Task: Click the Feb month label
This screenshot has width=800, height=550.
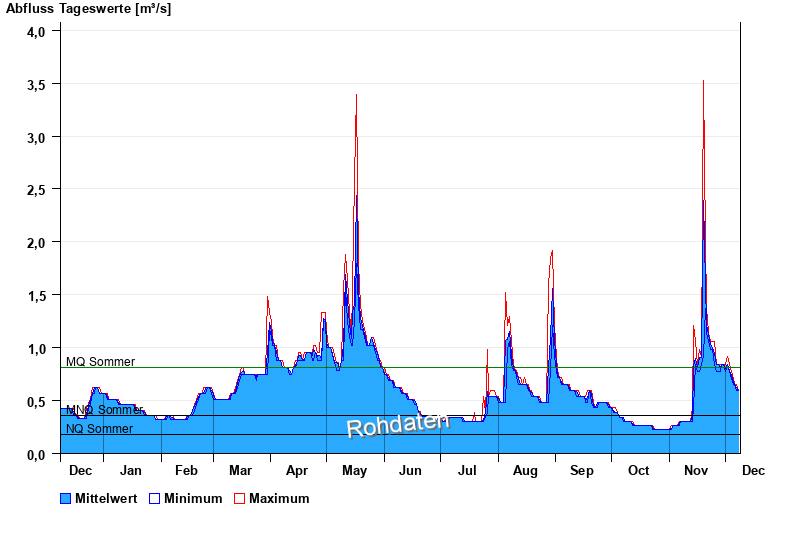Action: pyautogui.click(x=186, y=470)
